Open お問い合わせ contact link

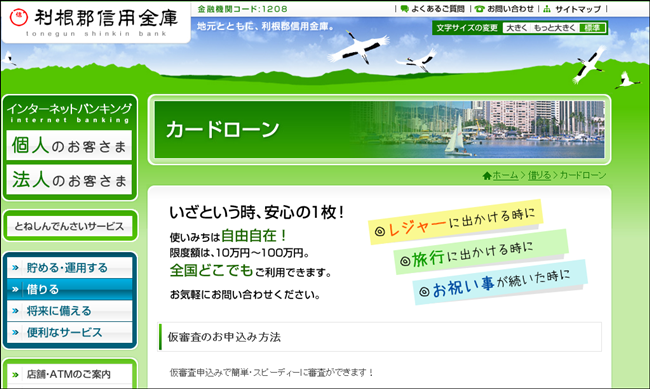(x=510, y=9)
